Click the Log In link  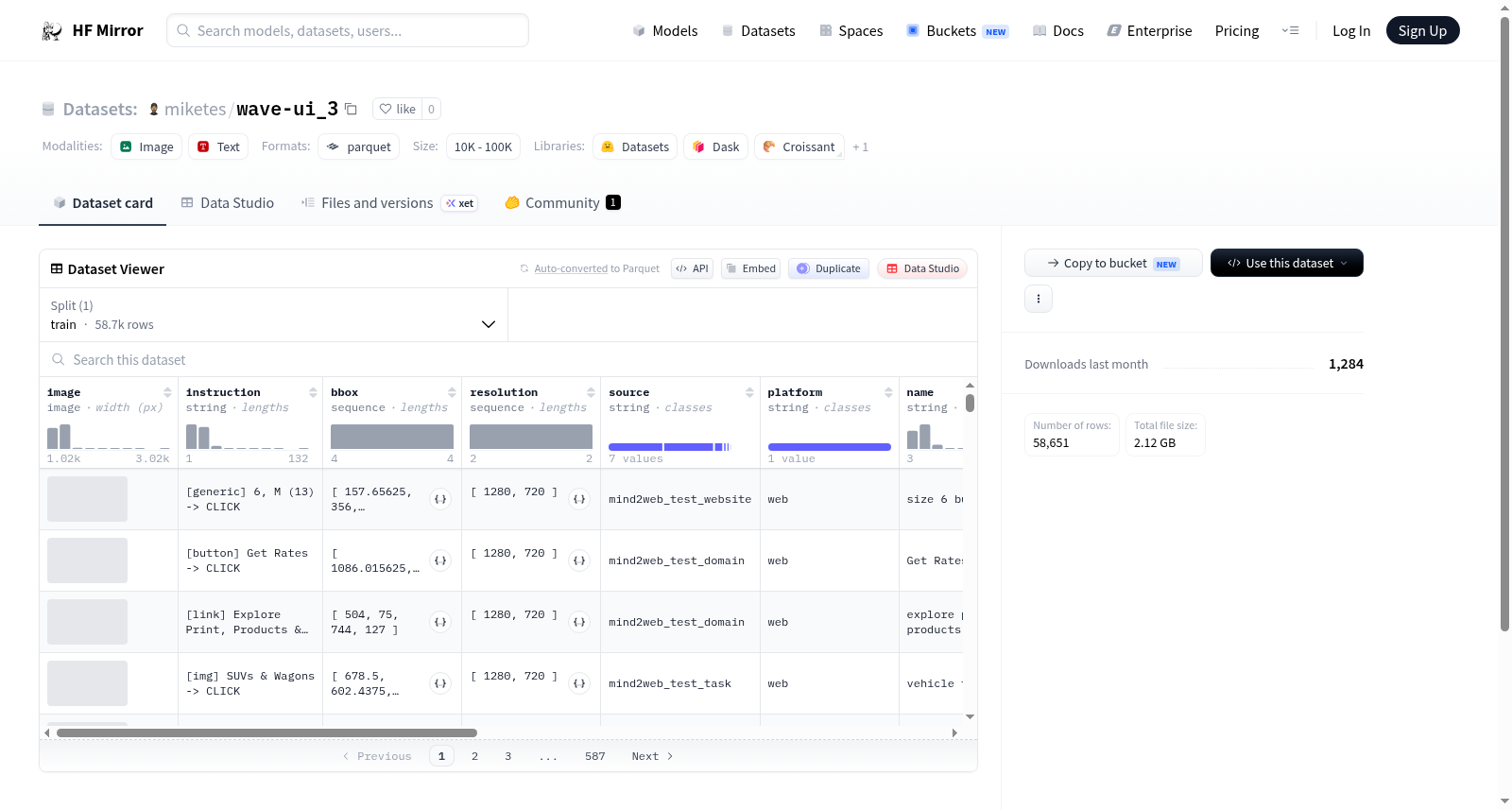tap(1351, 30)
